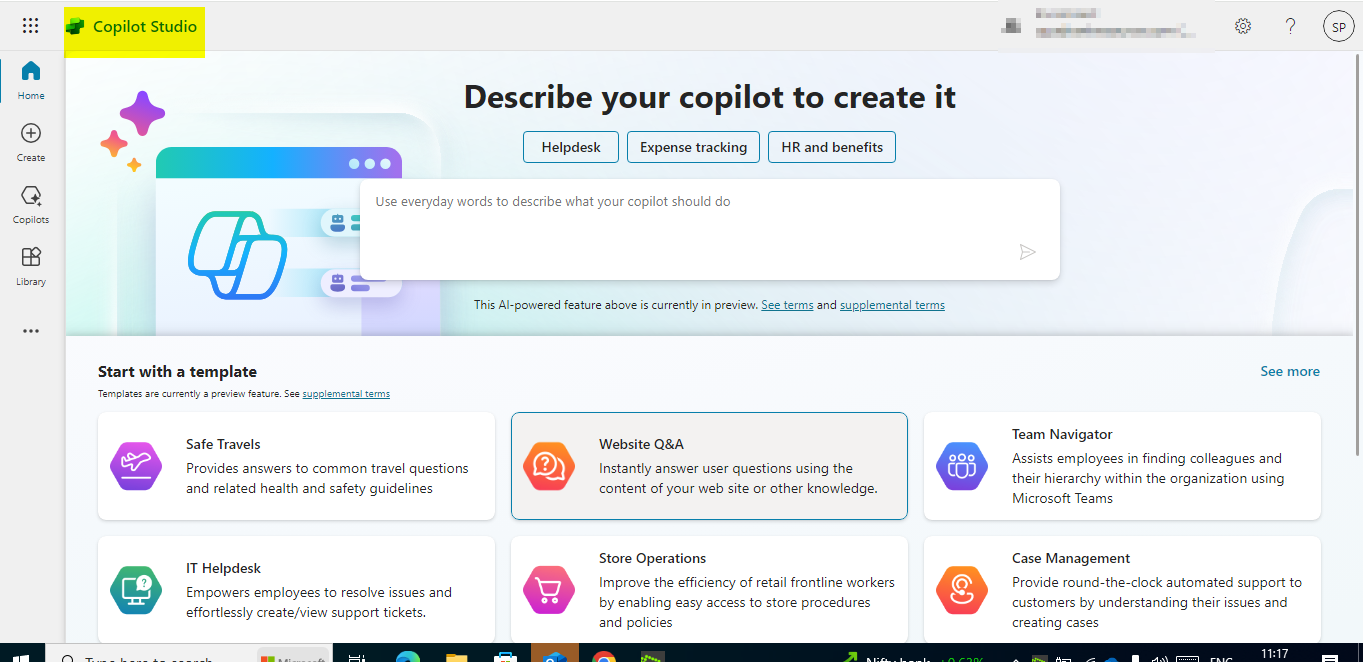This screenshot has width=1363, height=662.
Task: Open the Settings gear icon
Action: click(1243, 26)
